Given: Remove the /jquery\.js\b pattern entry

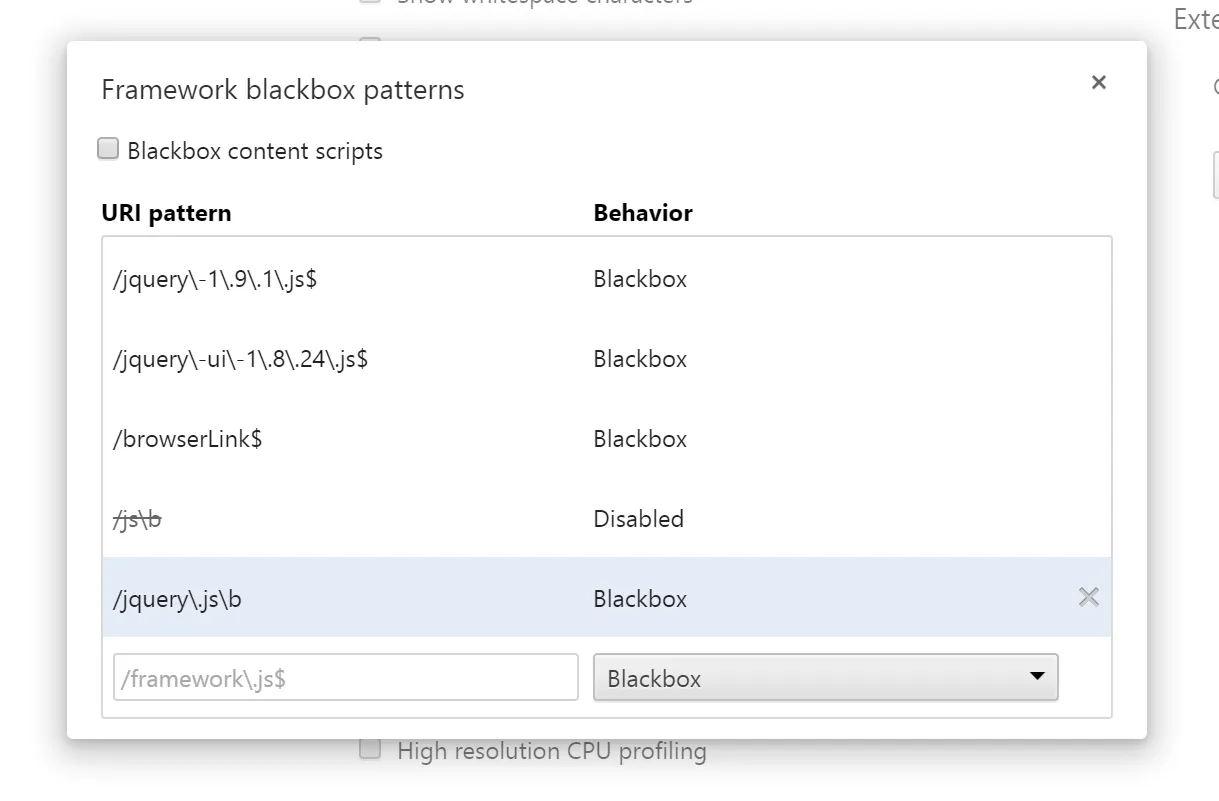Looking at the screenshot, I should pos(1088,598).
